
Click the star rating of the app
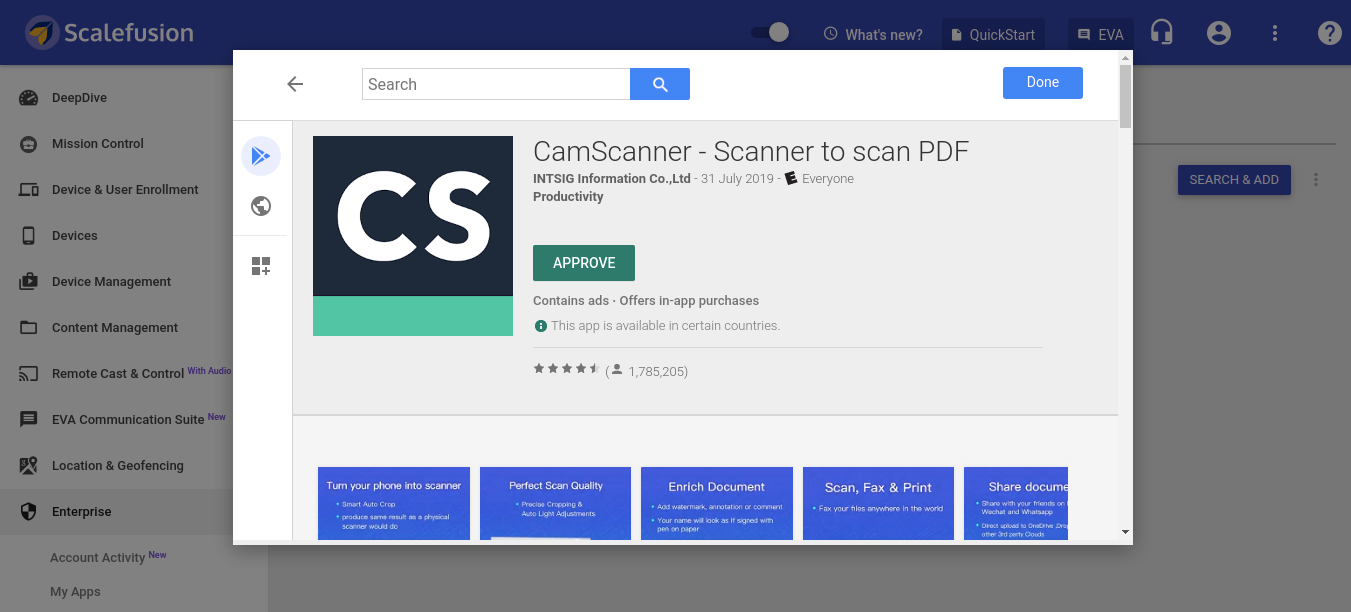pyautogui.click(x=566, y=369)
